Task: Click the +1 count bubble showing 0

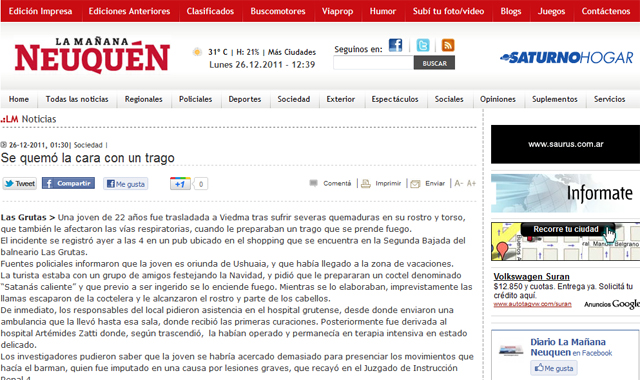Action: 200,184
